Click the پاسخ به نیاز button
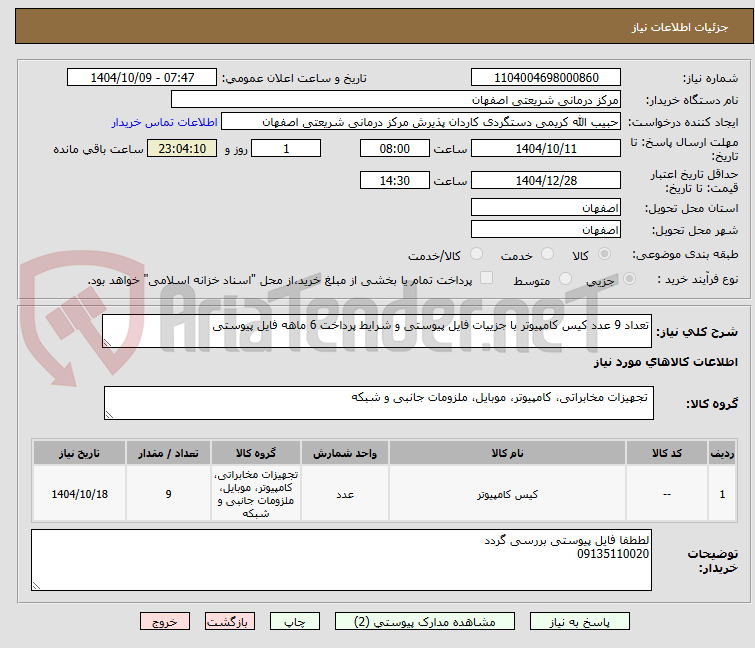 click(x=580, y=622)
